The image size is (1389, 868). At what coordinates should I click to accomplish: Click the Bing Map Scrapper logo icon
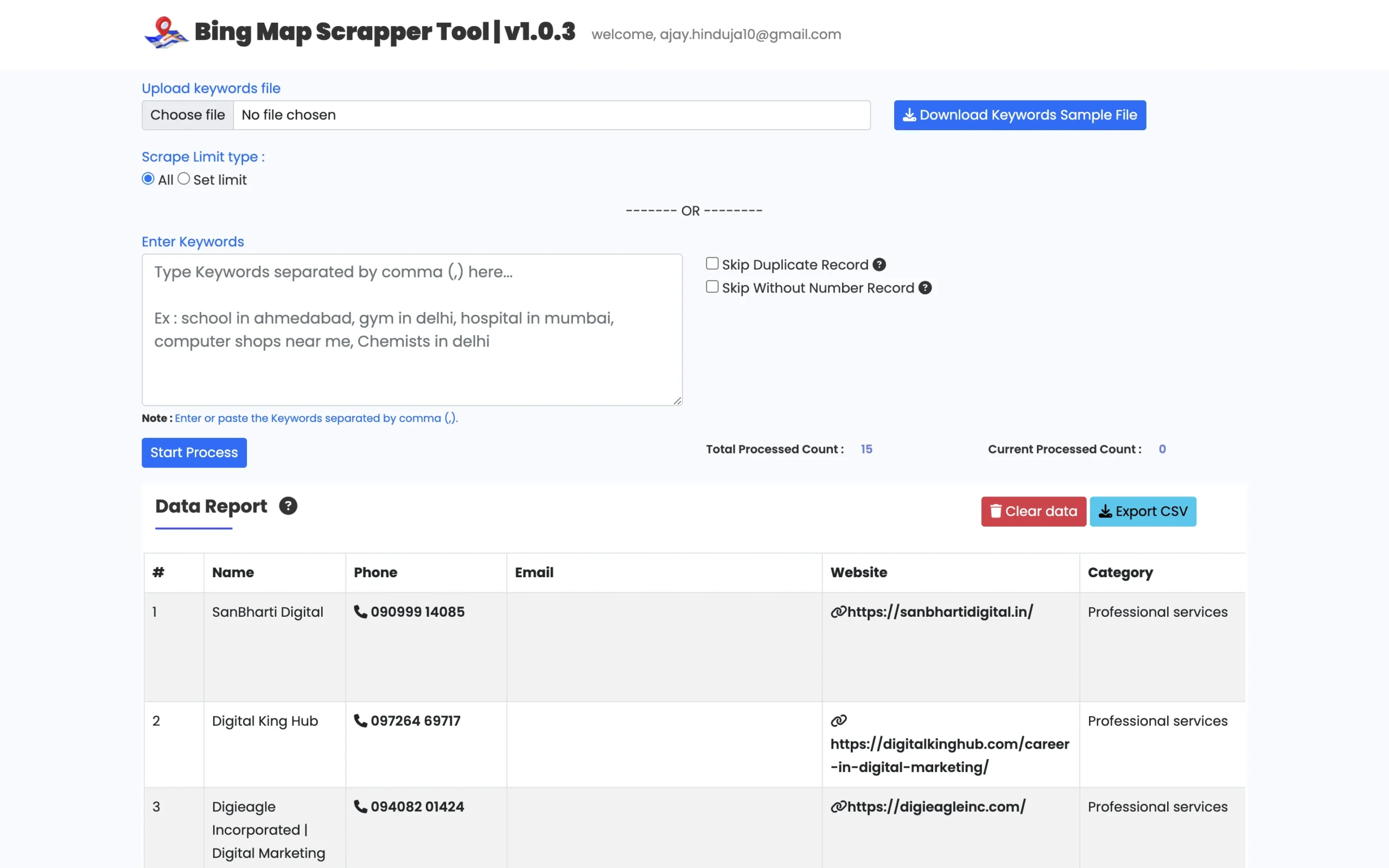click(x=165, y=33)
